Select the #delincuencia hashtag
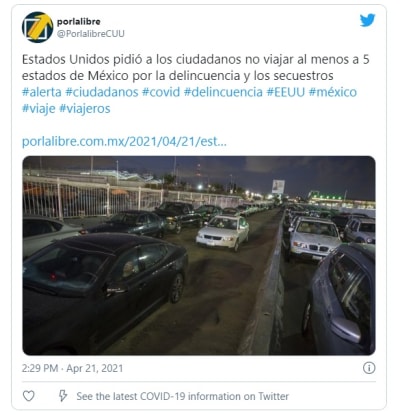The width and height of the screenshot is (400, 415). tap(223, 92)
